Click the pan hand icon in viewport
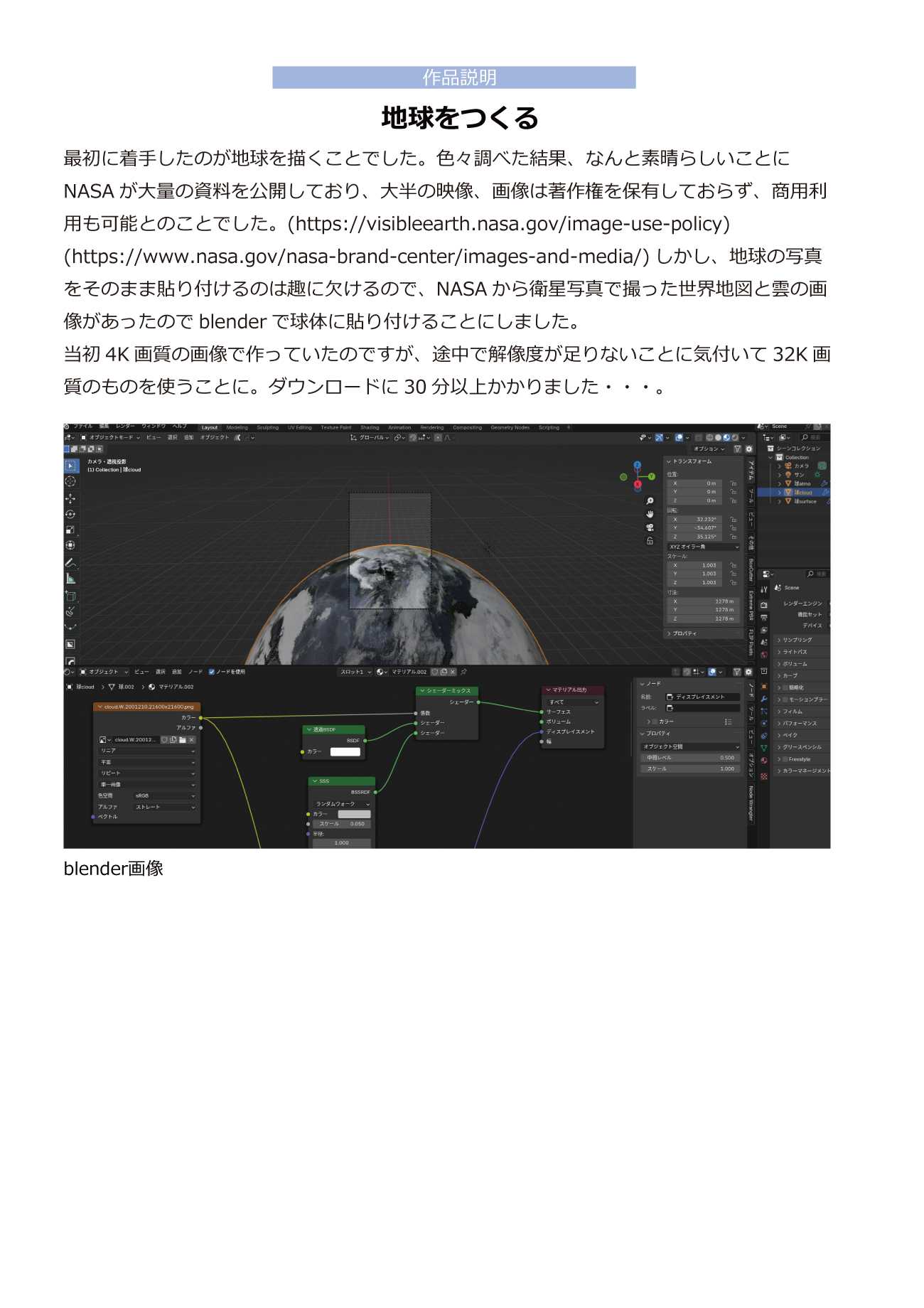Viewport: 924px width, 1308px height. tap(650, 514)
